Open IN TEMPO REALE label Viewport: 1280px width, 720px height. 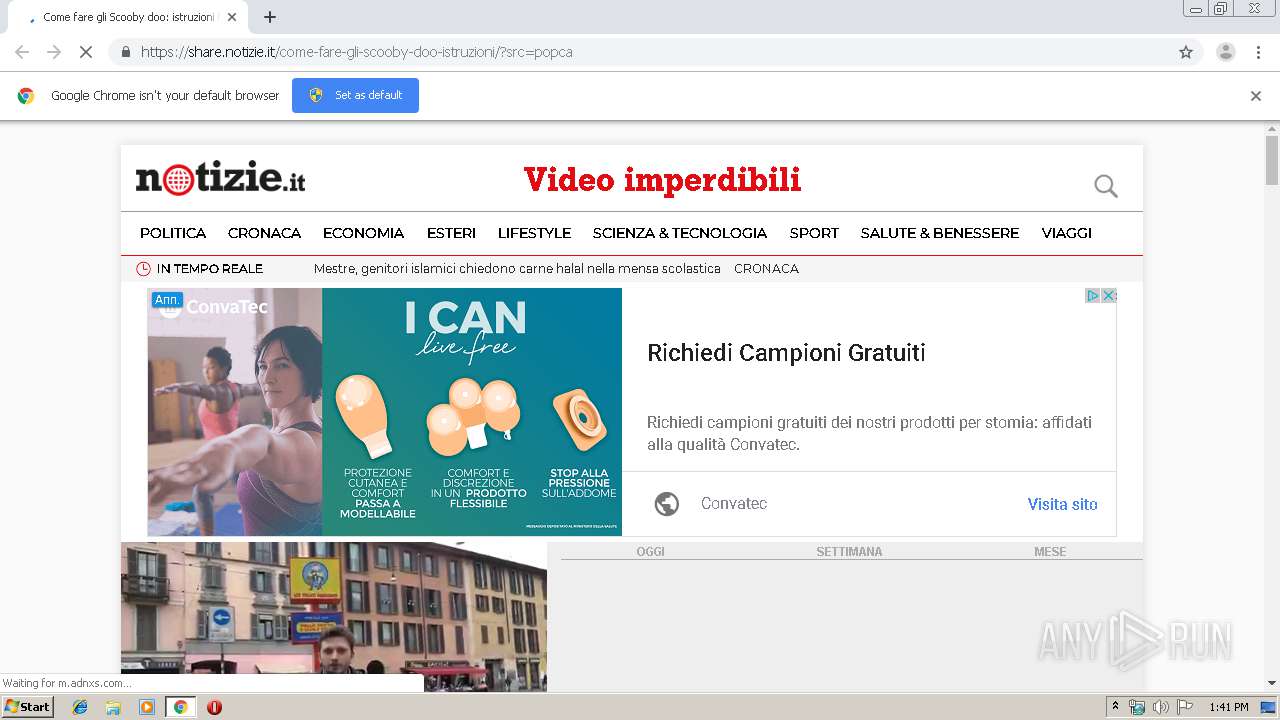pos(210,269)
